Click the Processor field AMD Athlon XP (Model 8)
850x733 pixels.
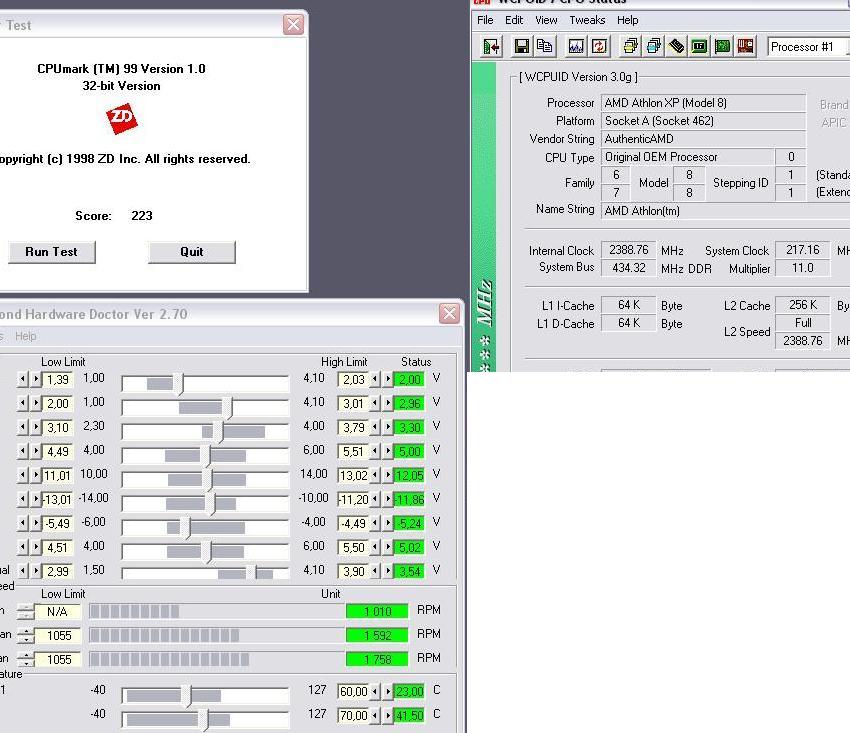point(703,103)
